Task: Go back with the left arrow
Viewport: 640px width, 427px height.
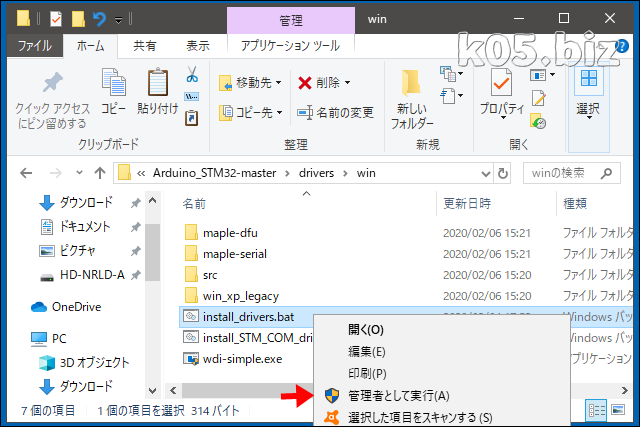Action: [26, 173]
